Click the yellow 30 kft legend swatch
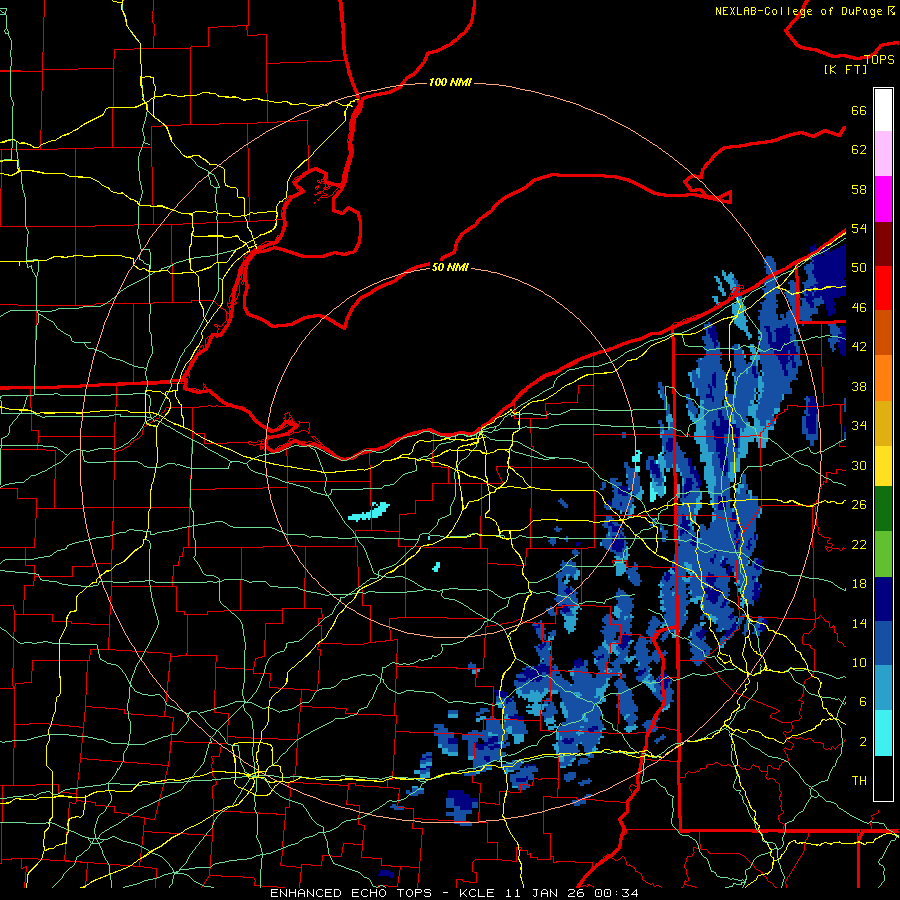The width and height of the screenshot is (900, 900). pos(883,465)
